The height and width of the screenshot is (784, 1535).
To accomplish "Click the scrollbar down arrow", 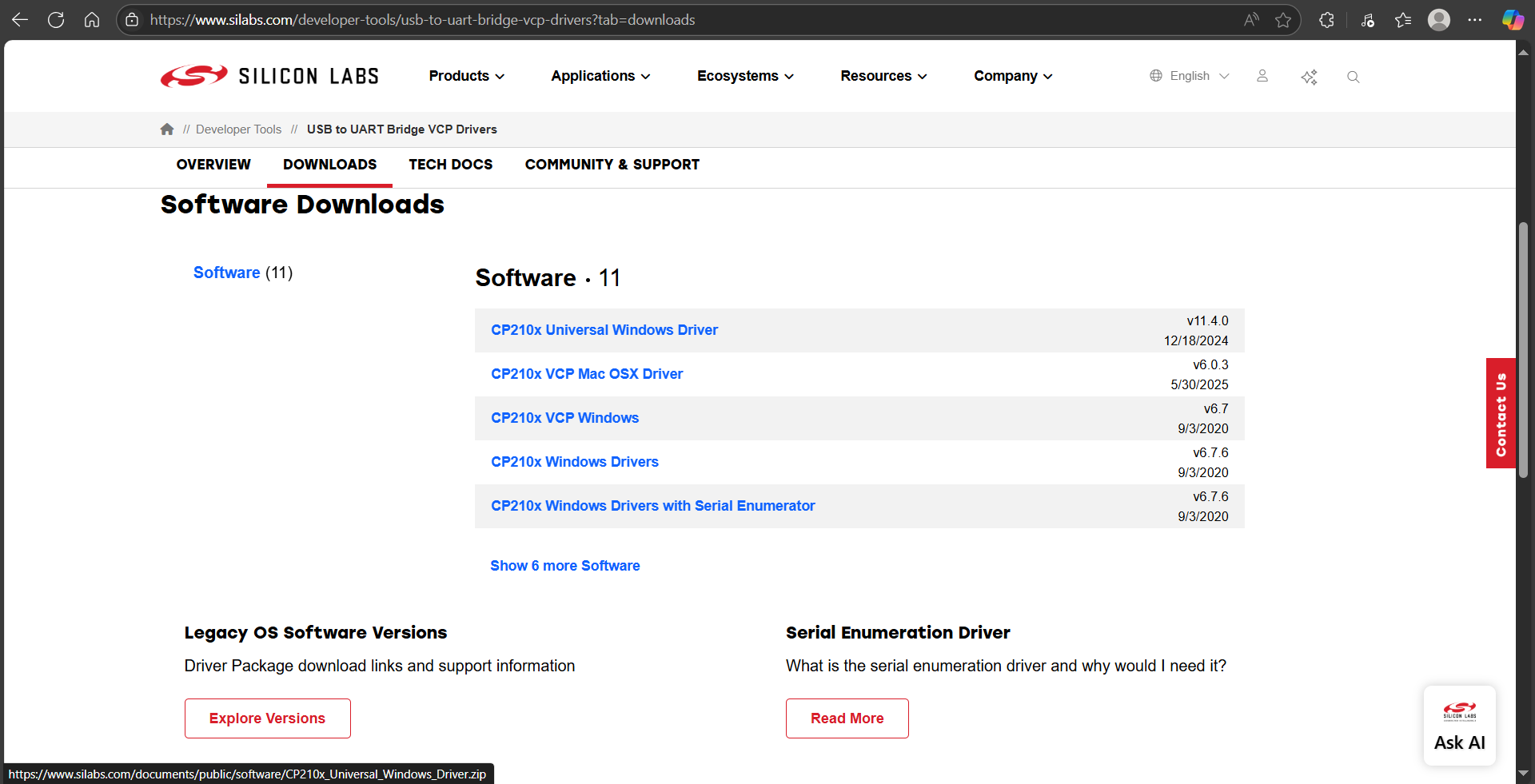I will point(1523,774).
